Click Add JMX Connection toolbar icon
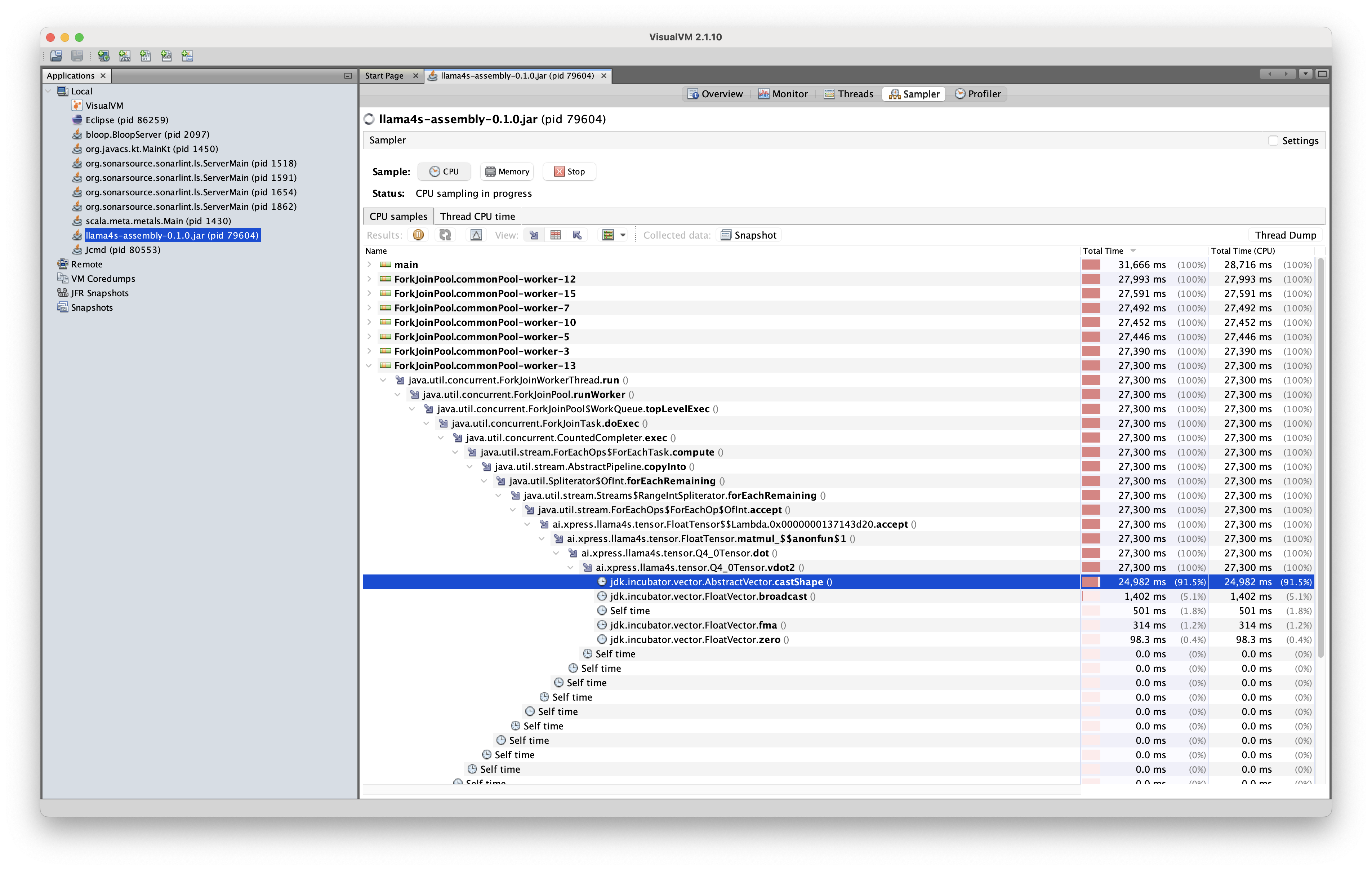This screenshot has width=1372, height=870. [125, 56]
